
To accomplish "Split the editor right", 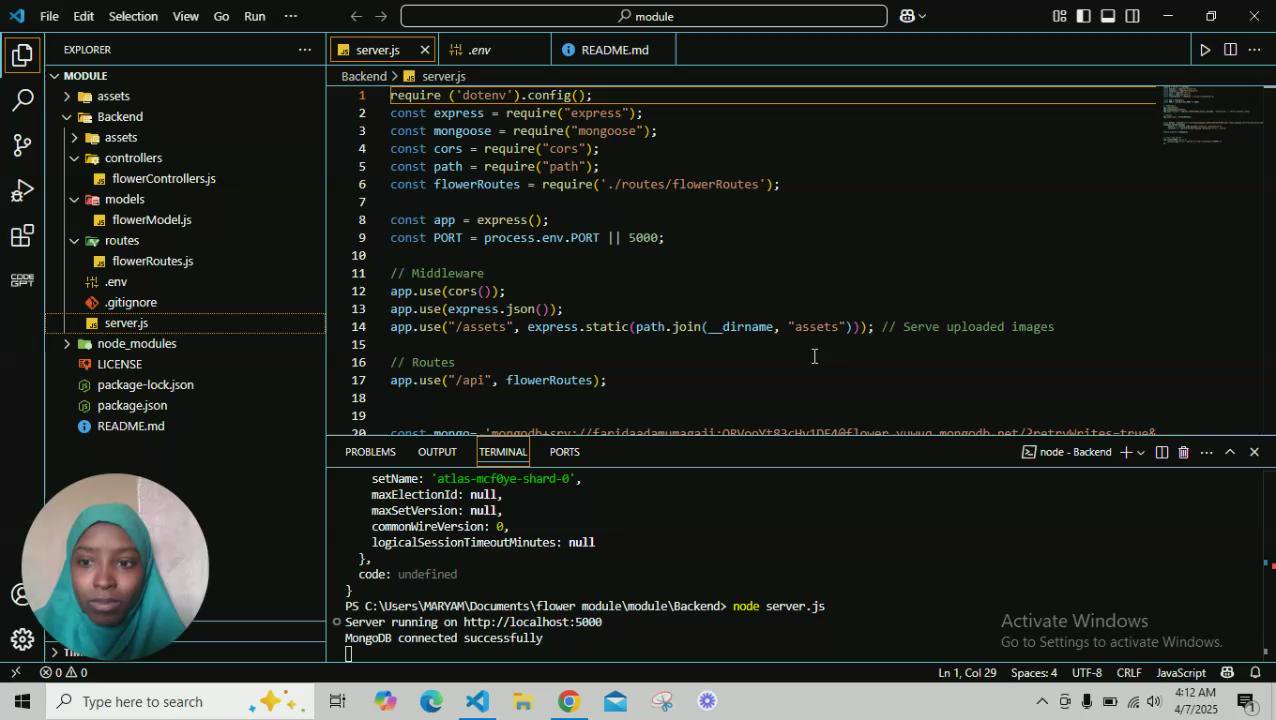I will coord(1230,50).
